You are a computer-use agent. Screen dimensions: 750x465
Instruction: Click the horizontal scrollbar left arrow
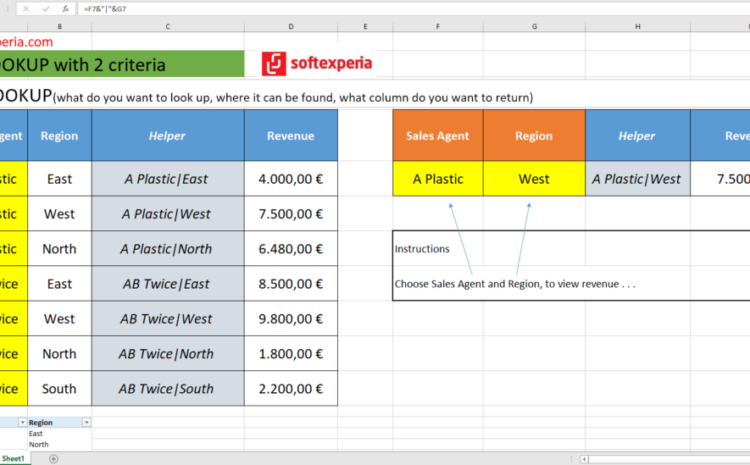pyautogui.click(x=584, y=459)
